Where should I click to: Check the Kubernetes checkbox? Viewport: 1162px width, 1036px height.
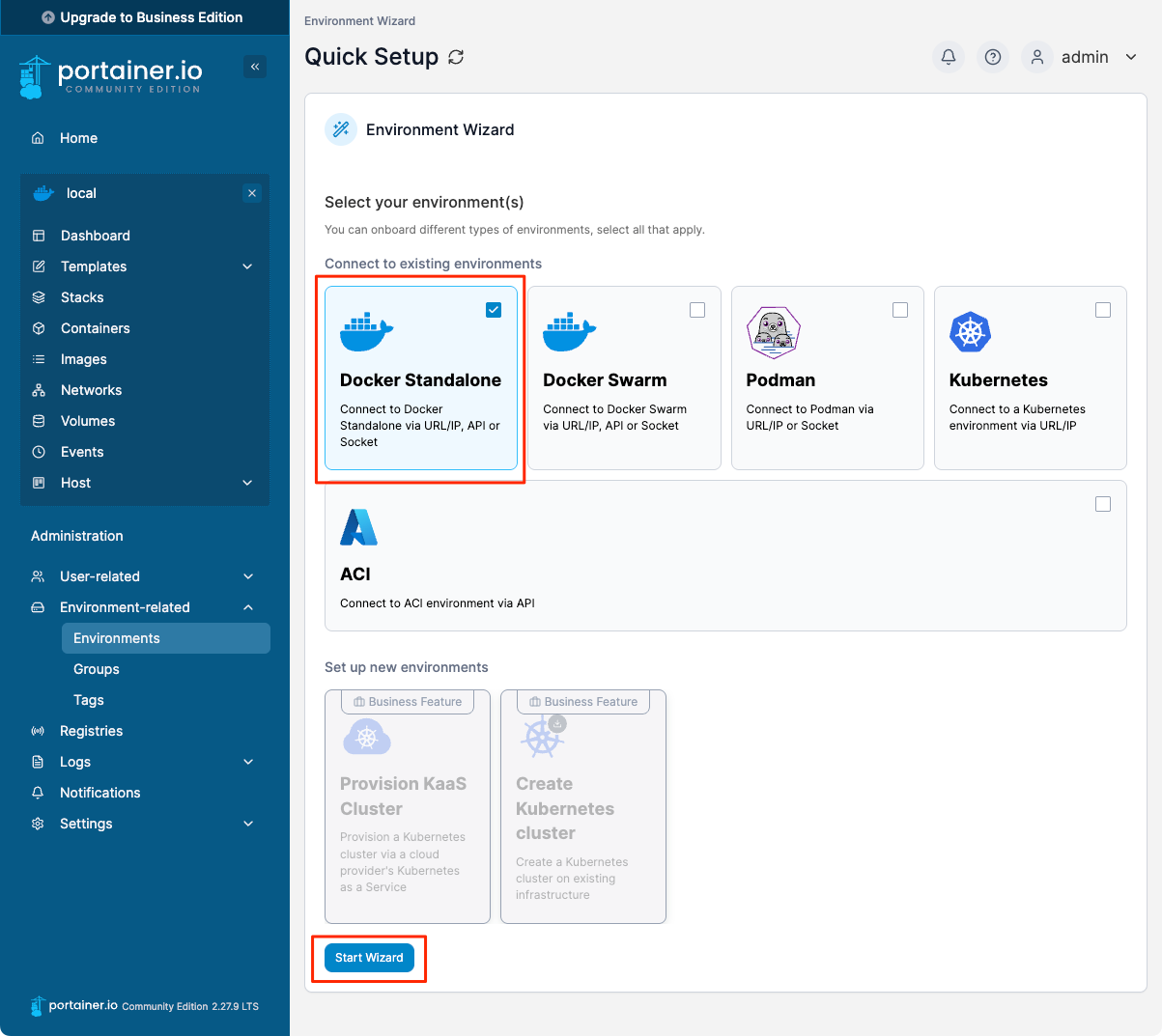(1103, 310)
